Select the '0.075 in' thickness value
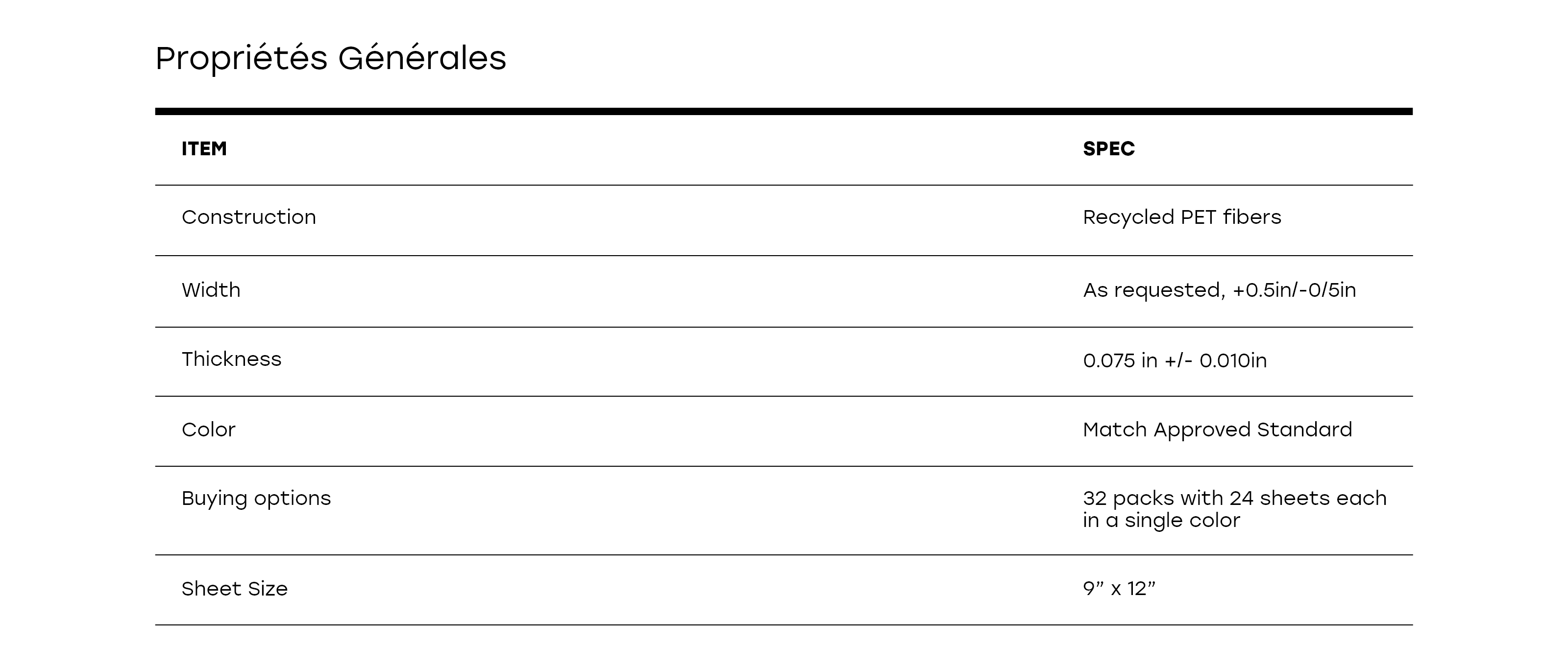Image resolution: width=1568 pixels, height=669 pixels. pos(1120,360)
